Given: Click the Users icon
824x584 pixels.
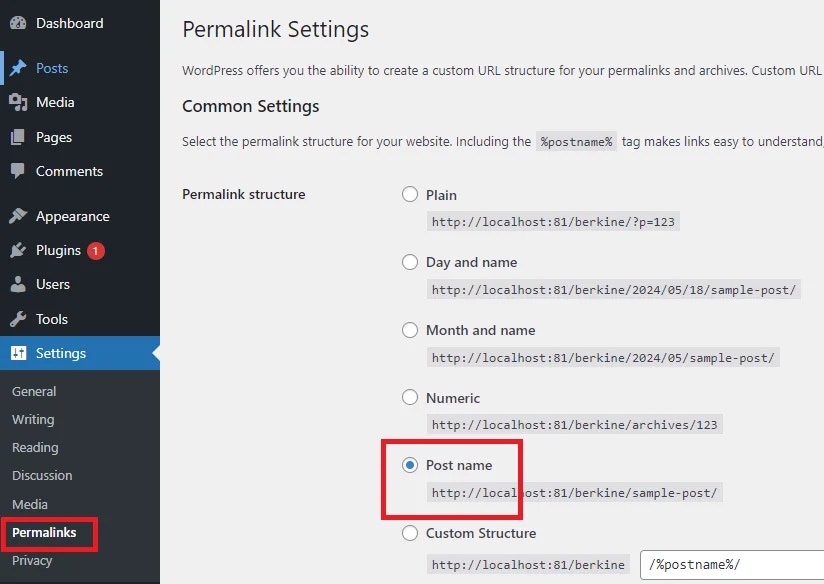Looking at the screenshot, I should [18, 284].
